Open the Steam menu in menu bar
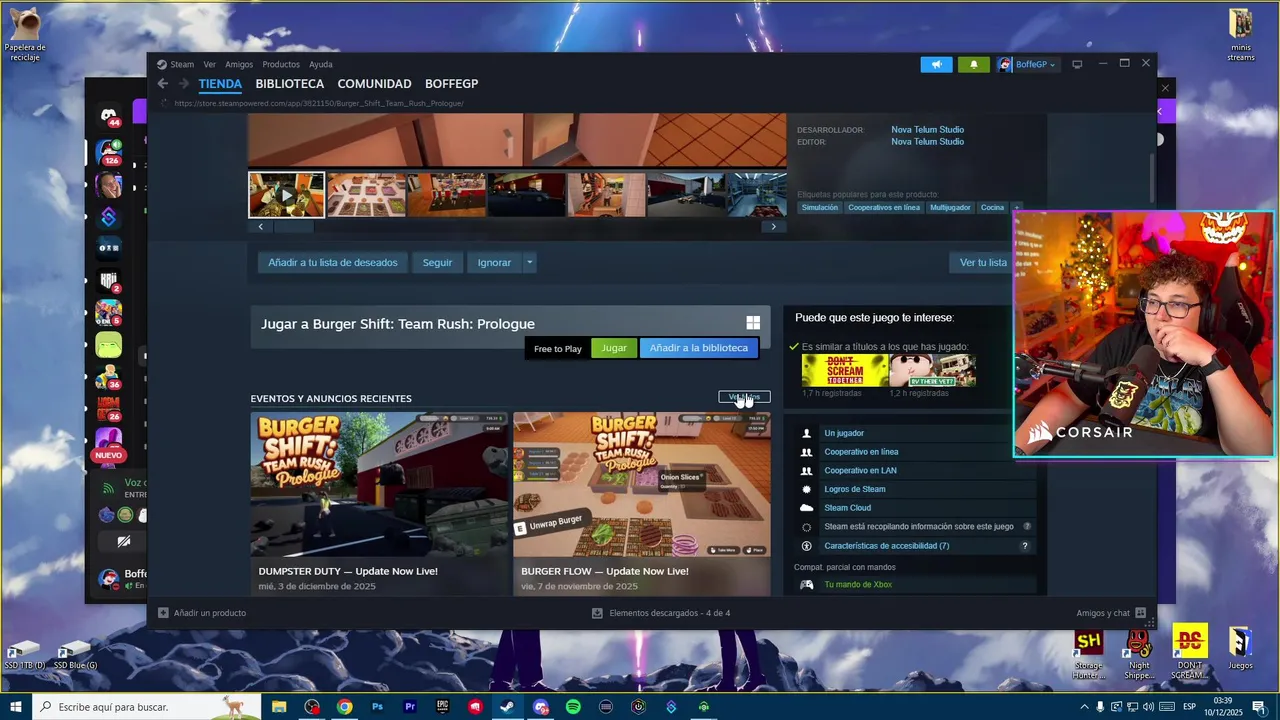 click(x=182, y=64)
